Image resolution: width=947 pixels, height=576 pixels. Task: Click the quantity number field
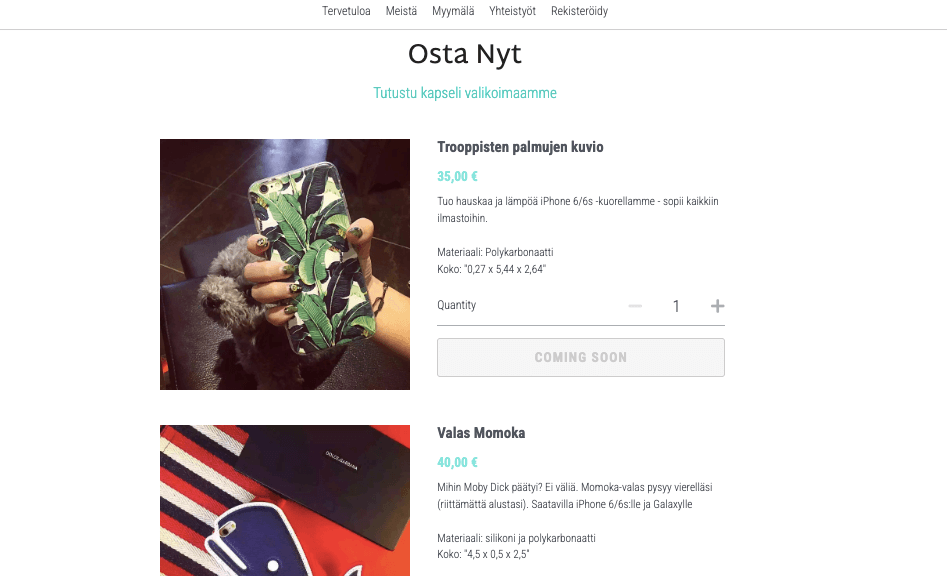click(x=676, y=306)
